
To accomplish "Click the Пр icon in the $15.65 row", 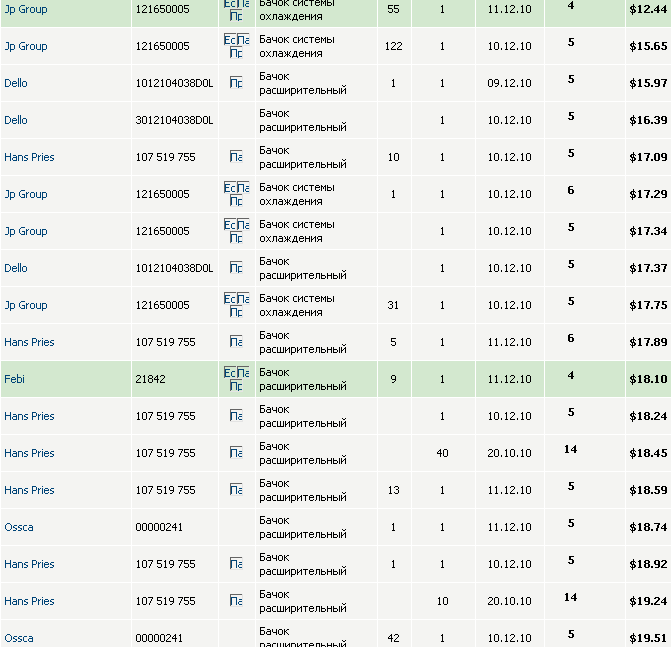I will 236,53.
